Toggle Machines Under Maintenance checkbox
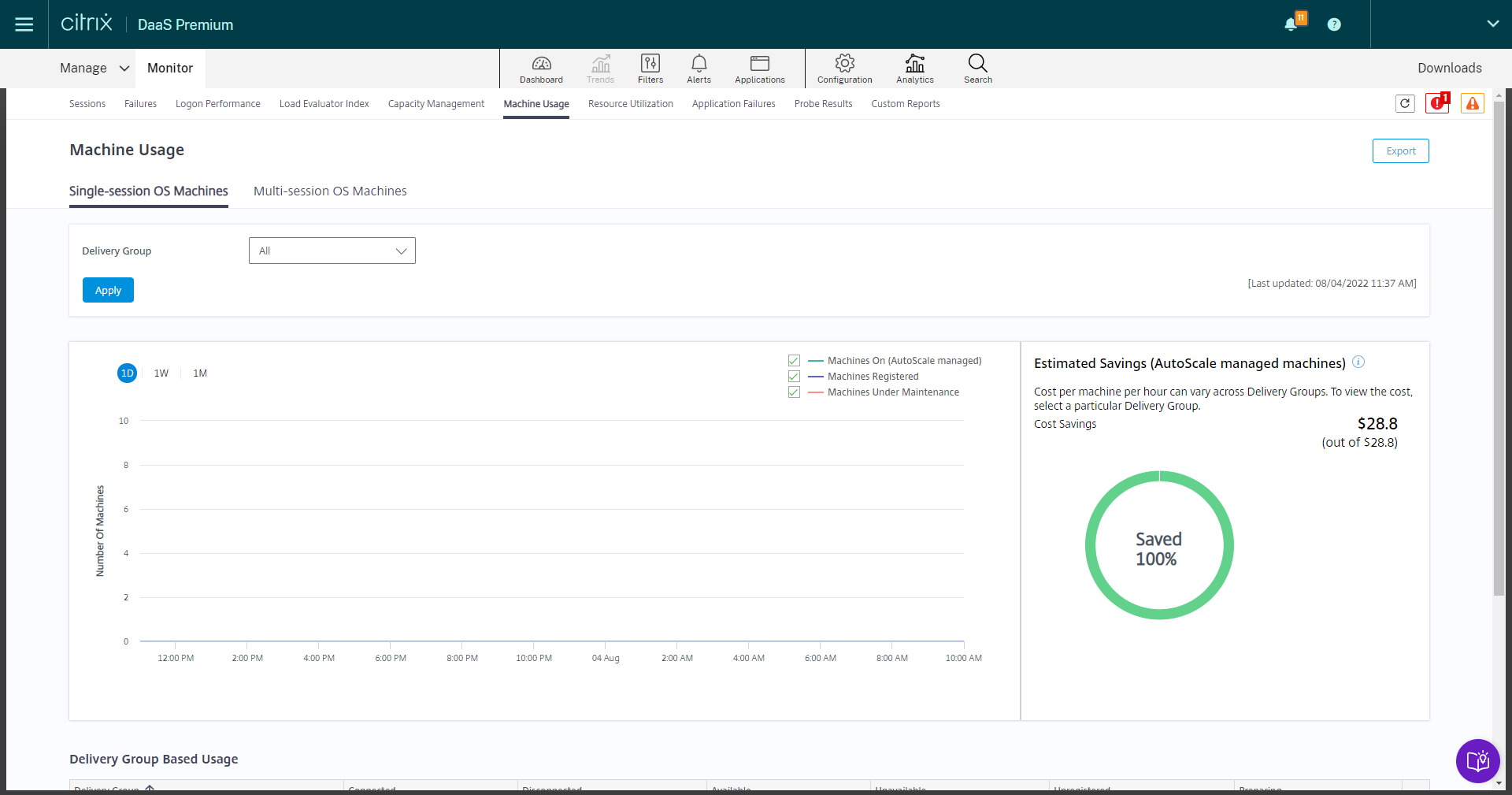 (x=794, y=392)
